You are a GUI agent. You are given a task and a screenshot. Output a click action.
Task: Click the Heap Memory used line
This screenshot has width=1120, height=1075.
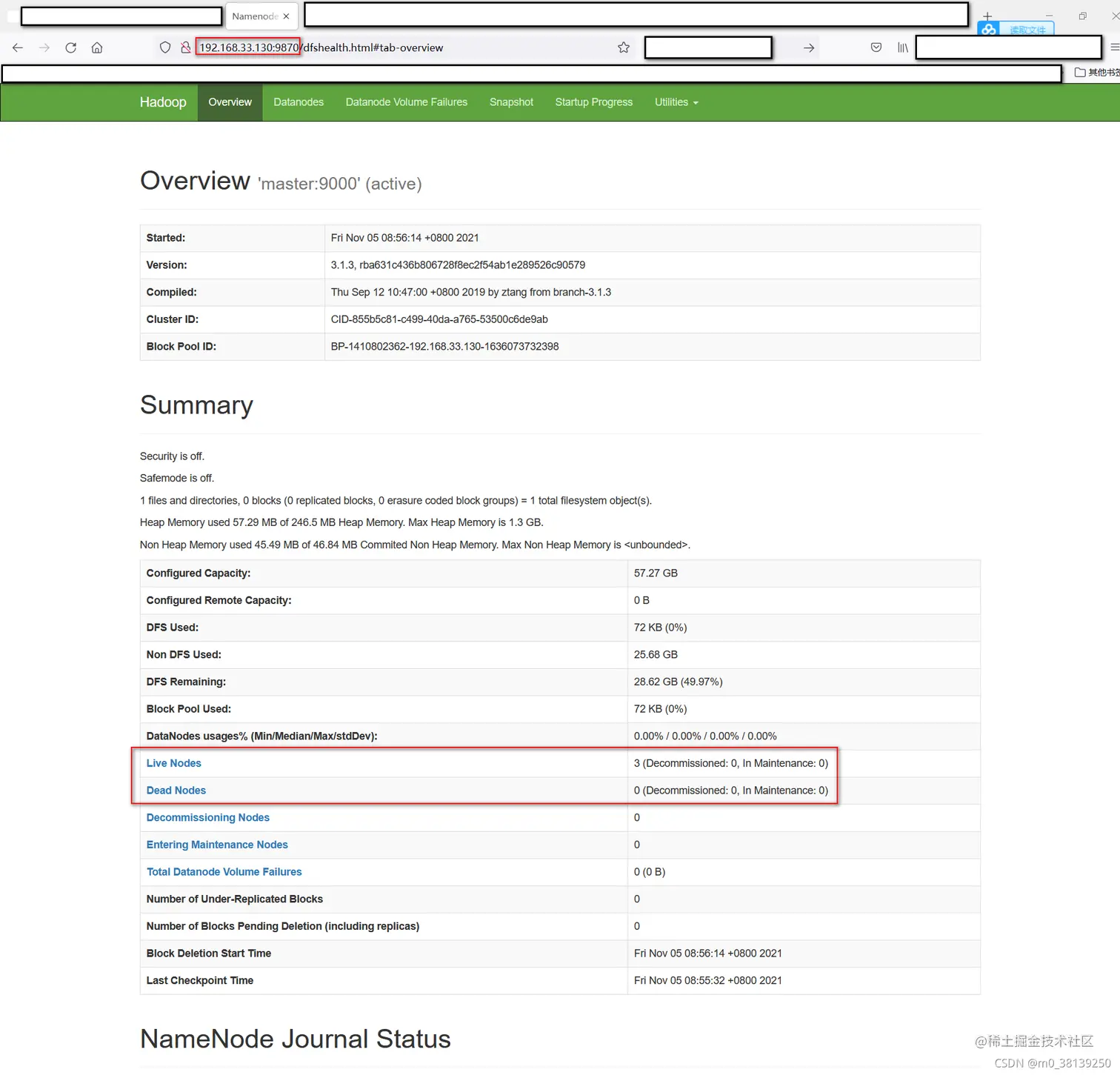(341, 523)
